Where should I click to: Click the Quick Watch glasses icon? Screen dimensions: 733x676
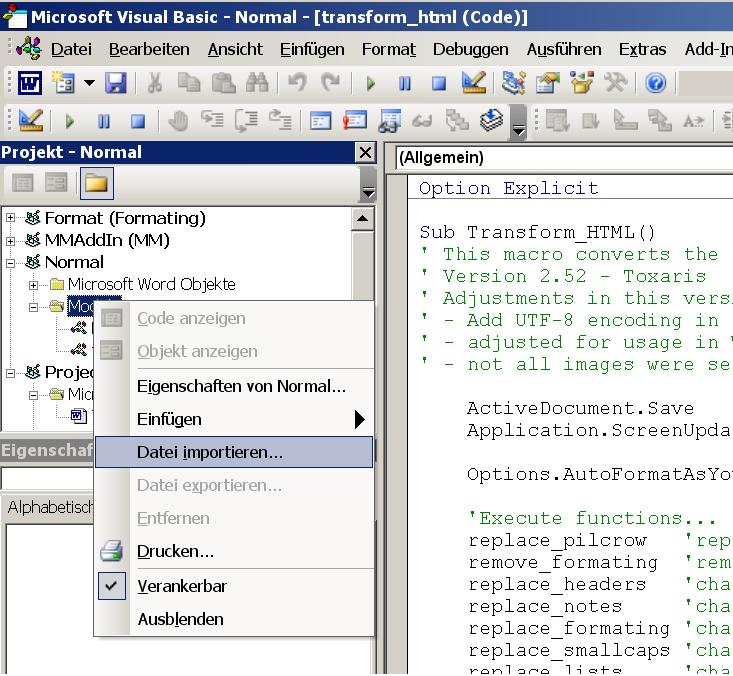(x=423, y=122)
